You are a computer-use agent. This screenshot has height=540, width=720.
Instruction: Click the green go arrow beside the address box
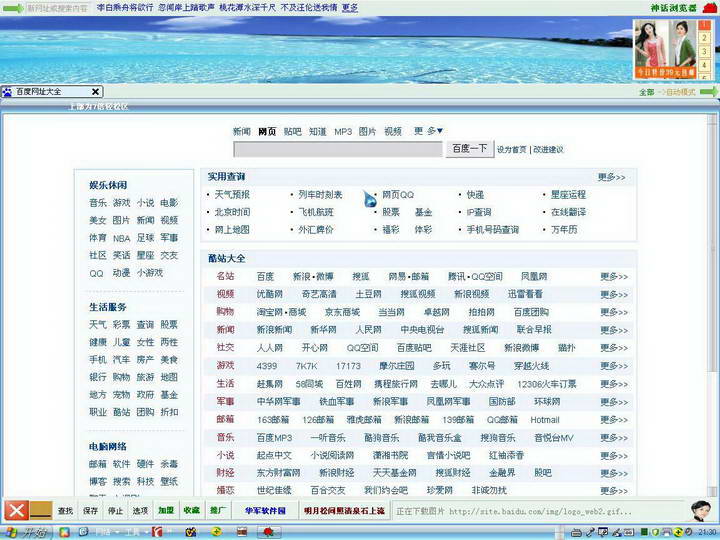tap(13, 8)
